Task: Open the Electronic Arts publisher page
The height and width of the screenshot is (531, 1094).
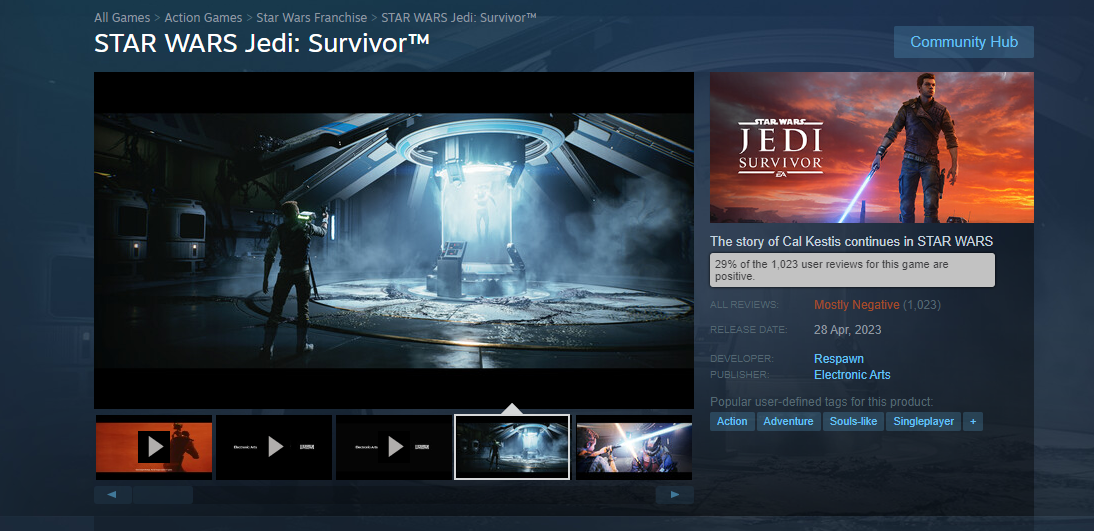Action: 852,375
